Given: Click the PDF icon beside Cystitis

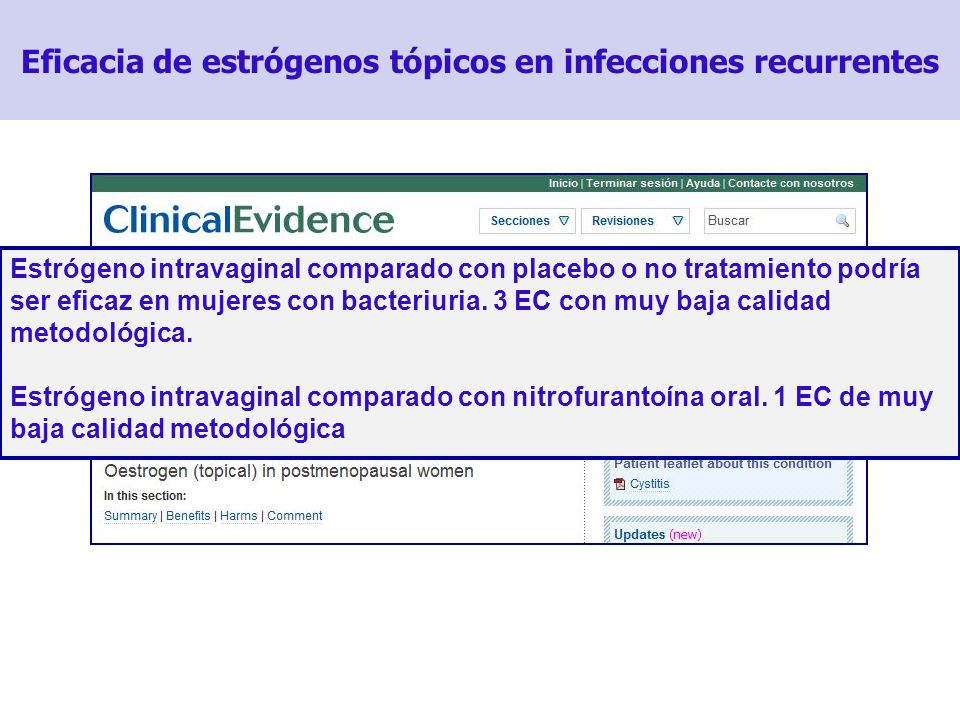Looking at the screenshot, I should point(620,484).
